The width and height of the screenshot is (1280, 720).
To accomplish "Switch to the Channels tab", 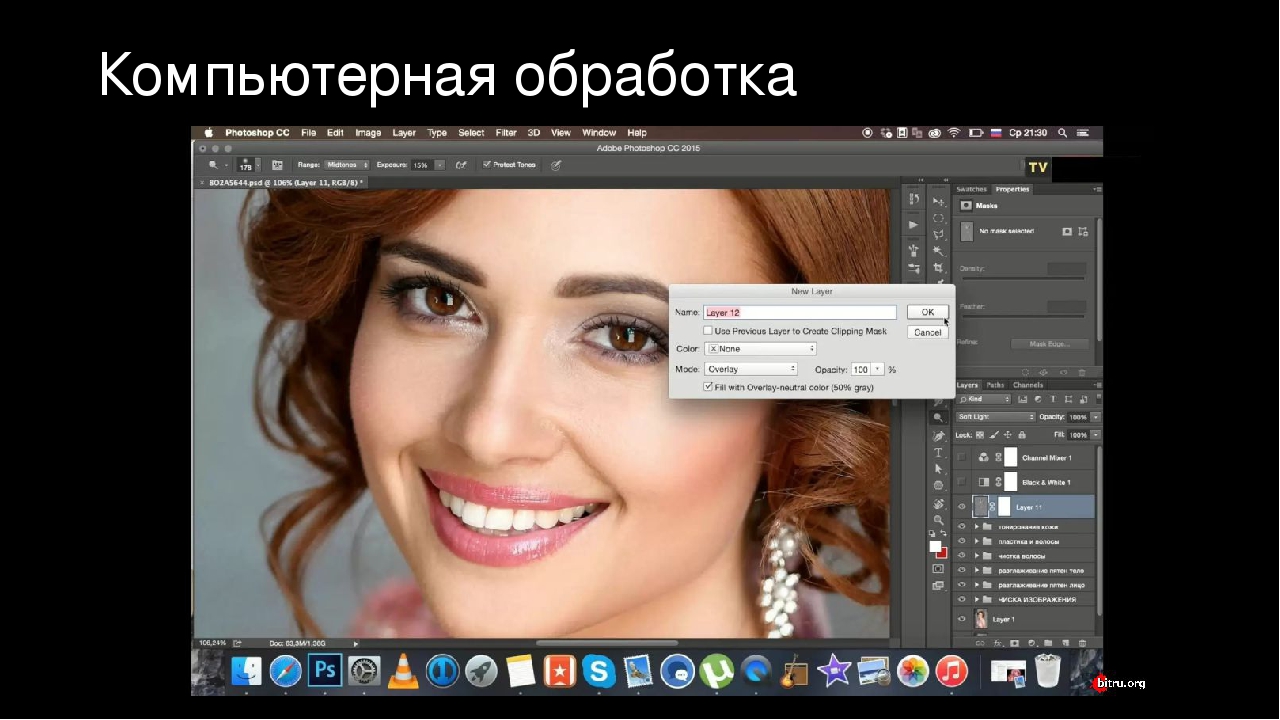I will pyautogui.click(x=1027, y=385).
